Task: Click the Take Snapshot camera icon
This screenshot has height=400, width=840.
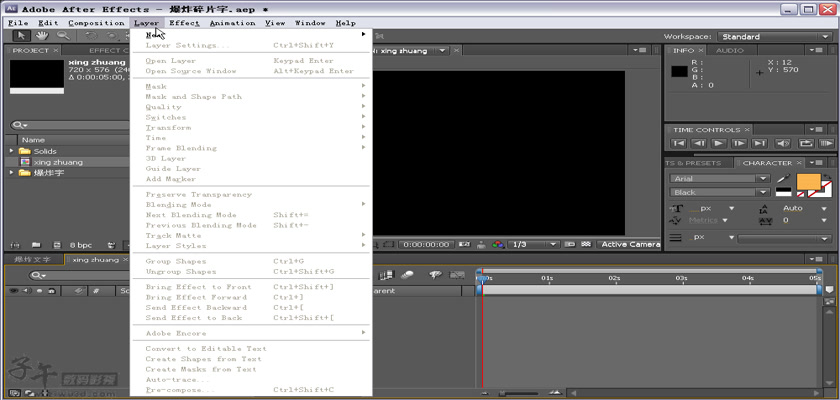Action: 464,244
